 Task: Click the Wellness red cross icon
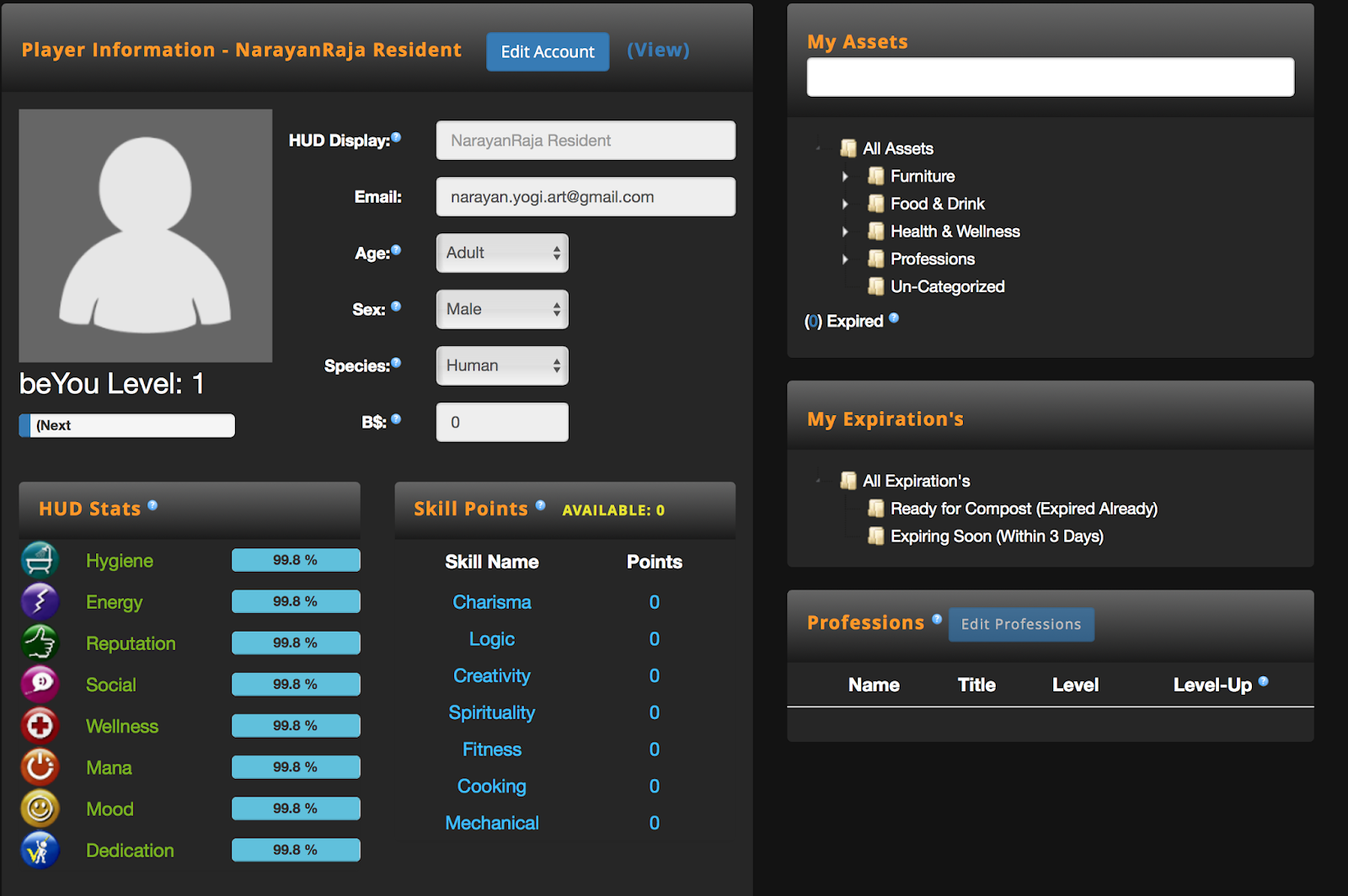pyautogui.click(x=40, y=725)
